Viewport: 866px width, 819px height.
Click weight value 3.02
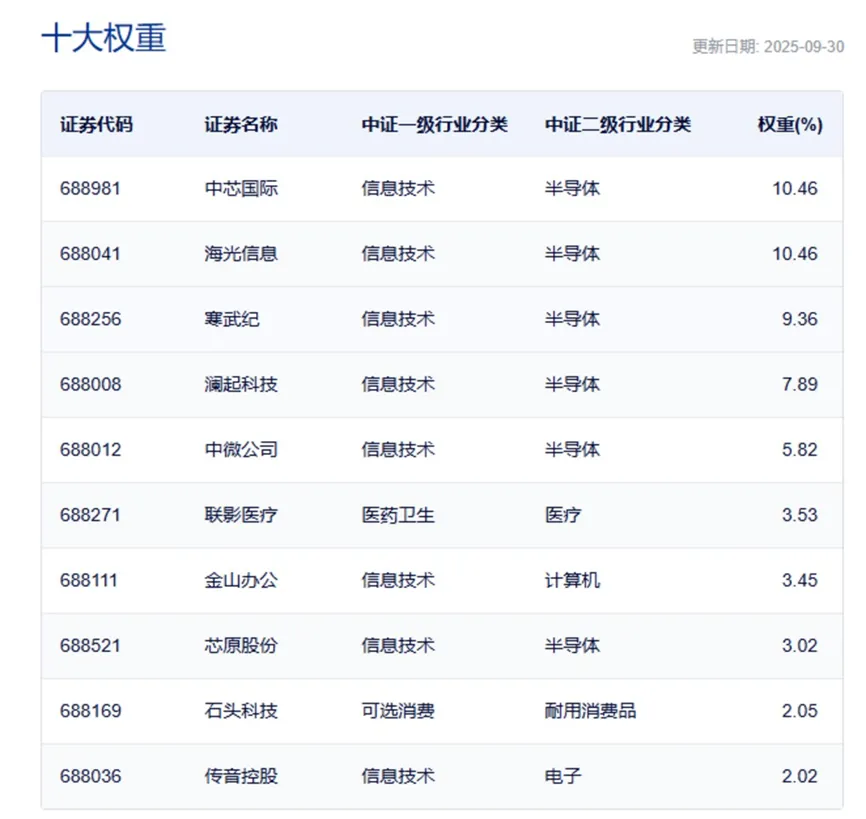tap(800, 645)
